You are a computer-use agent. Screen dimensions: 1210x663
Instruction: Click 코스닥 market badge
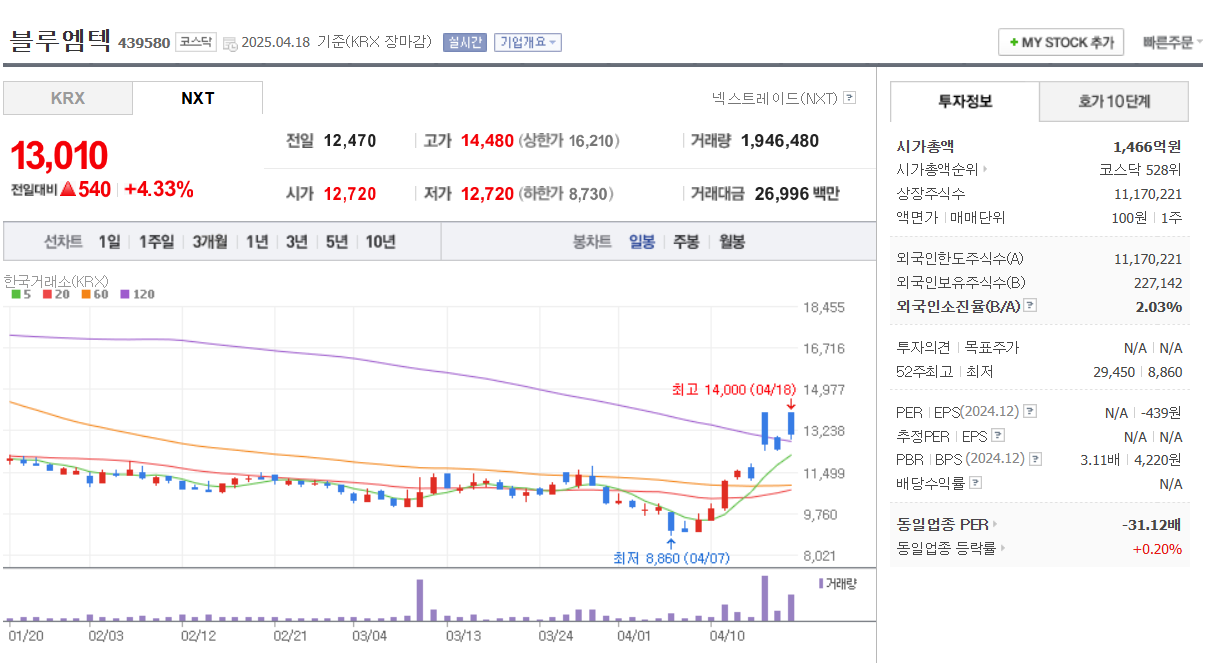(x=196, y=42)
